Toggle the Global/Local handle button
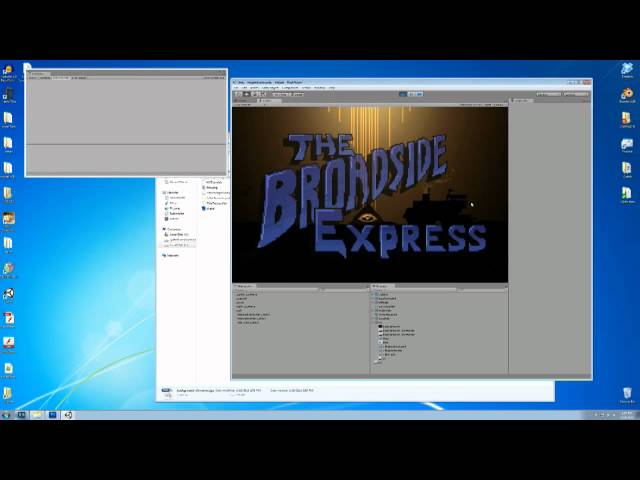This screenshot has height=480, width=640. tap(296, 94)
